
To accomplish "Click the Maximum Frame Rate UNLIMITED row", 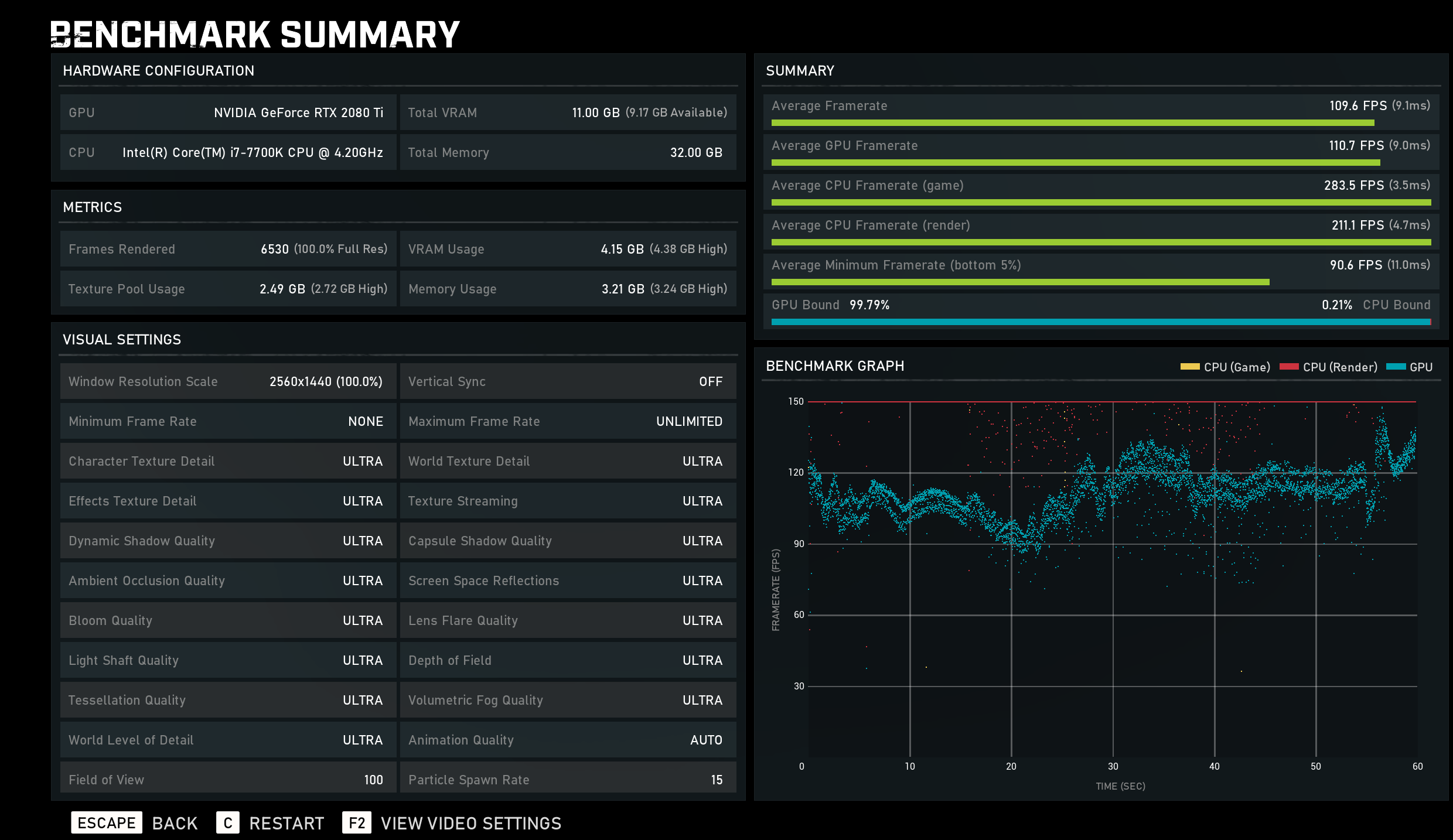I will click(567, 421).
